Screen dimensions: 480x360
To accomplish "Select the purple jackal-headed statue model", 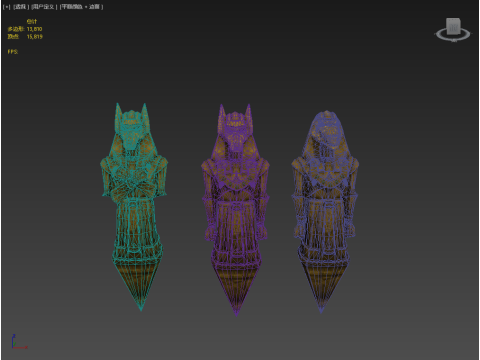I will tap(236, 210).
